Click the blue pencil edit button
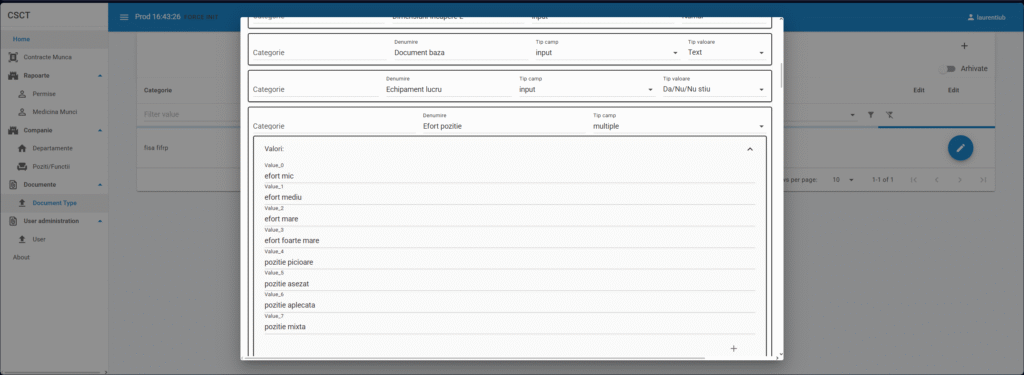Viewport: 1024px width, 375px height. click(x=961, y=148)
